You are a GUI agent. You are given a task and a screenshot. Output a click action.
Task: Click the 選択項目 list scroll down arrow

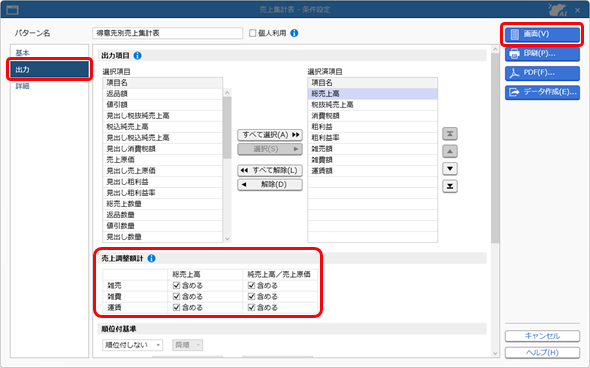click(227, 239)
